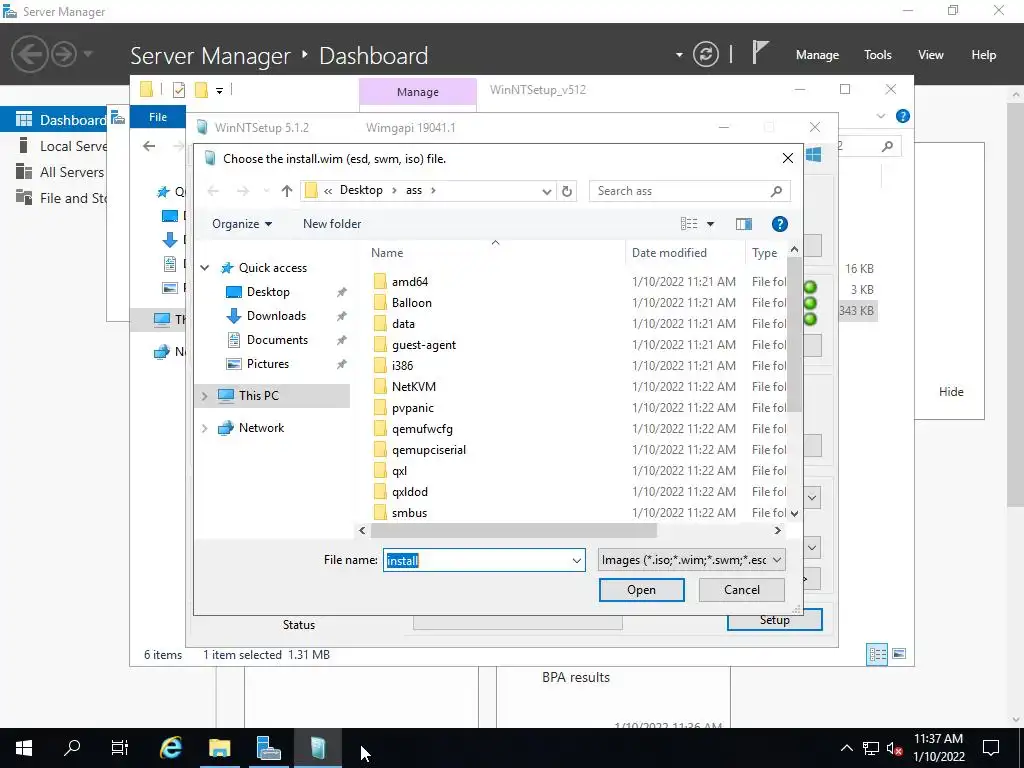Click the vertical scrollbar of the file list
This screenshot has width=1024, height=768.
[794, 334]
